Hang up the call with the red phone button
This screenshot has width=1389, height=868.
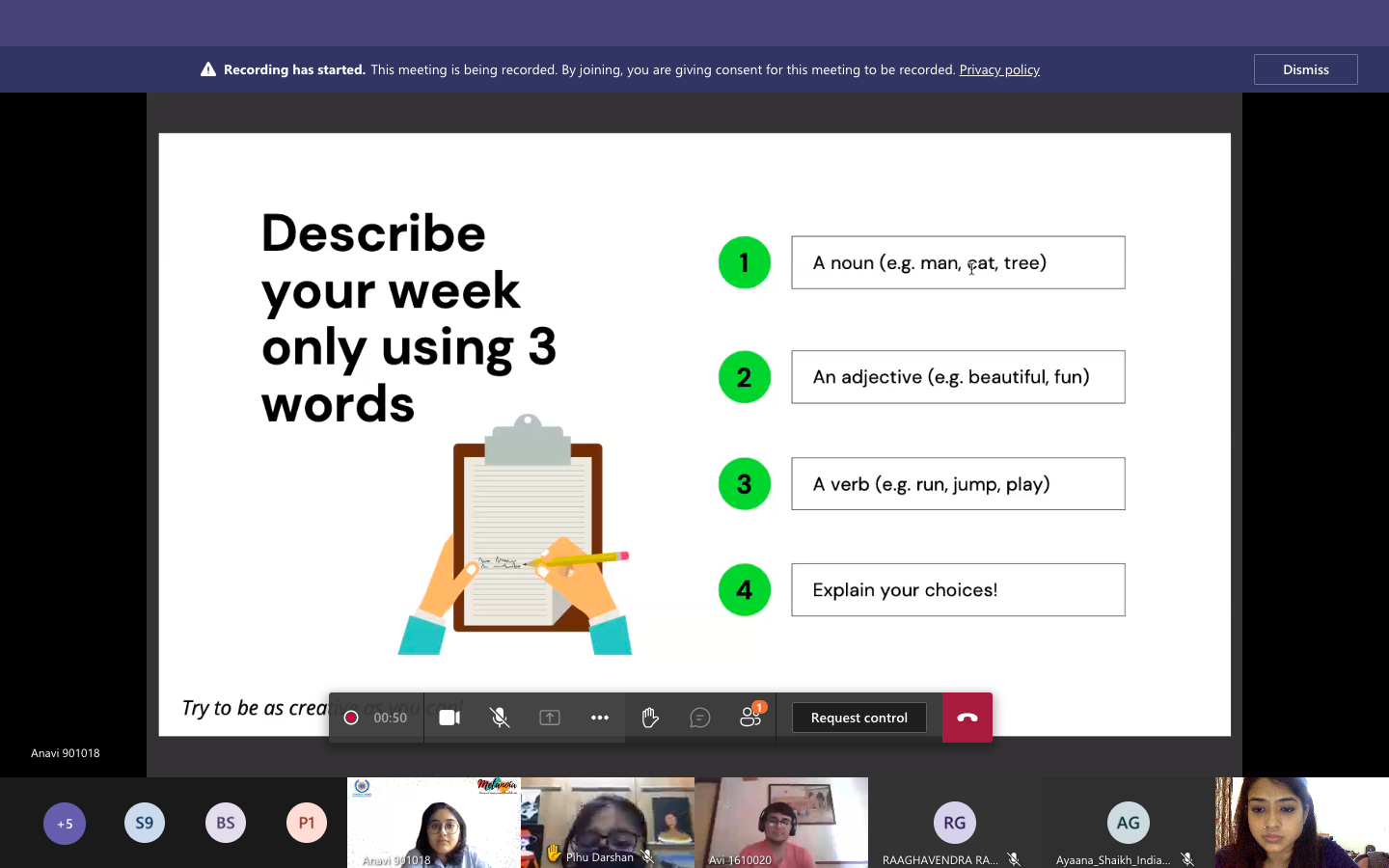967,718
